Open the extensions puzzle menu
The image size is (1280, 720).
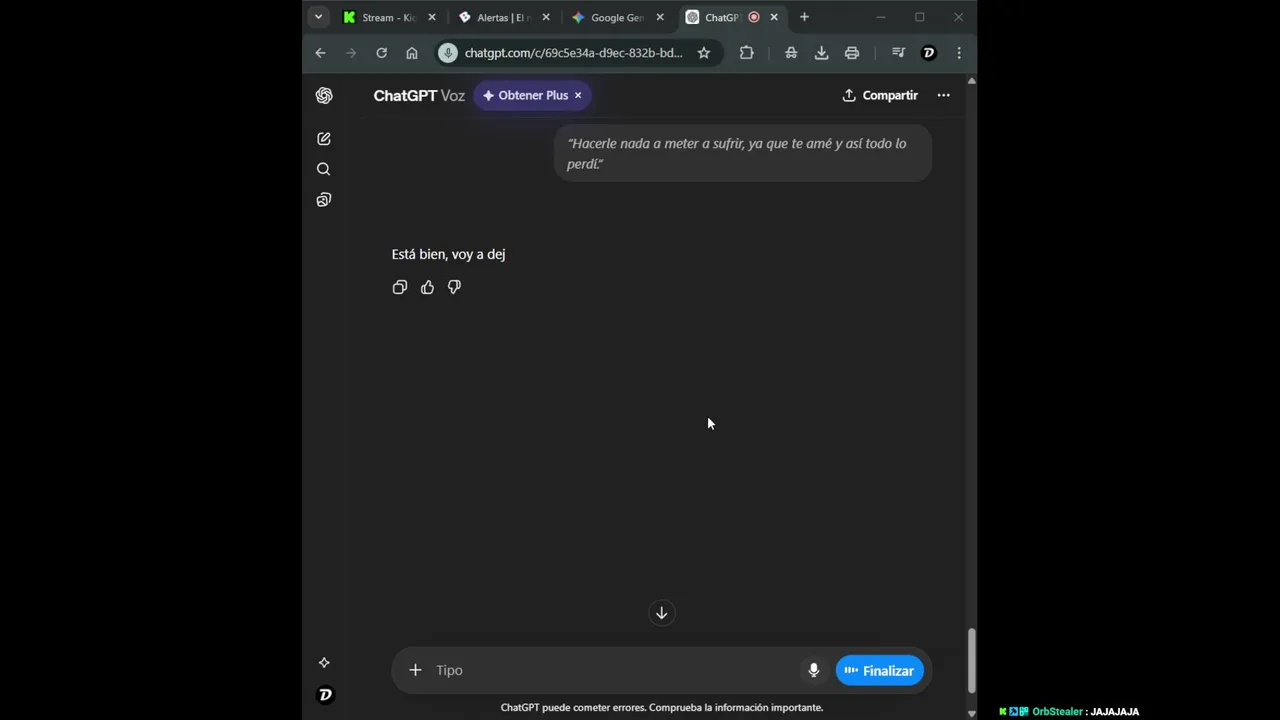[x=746, y=53]
